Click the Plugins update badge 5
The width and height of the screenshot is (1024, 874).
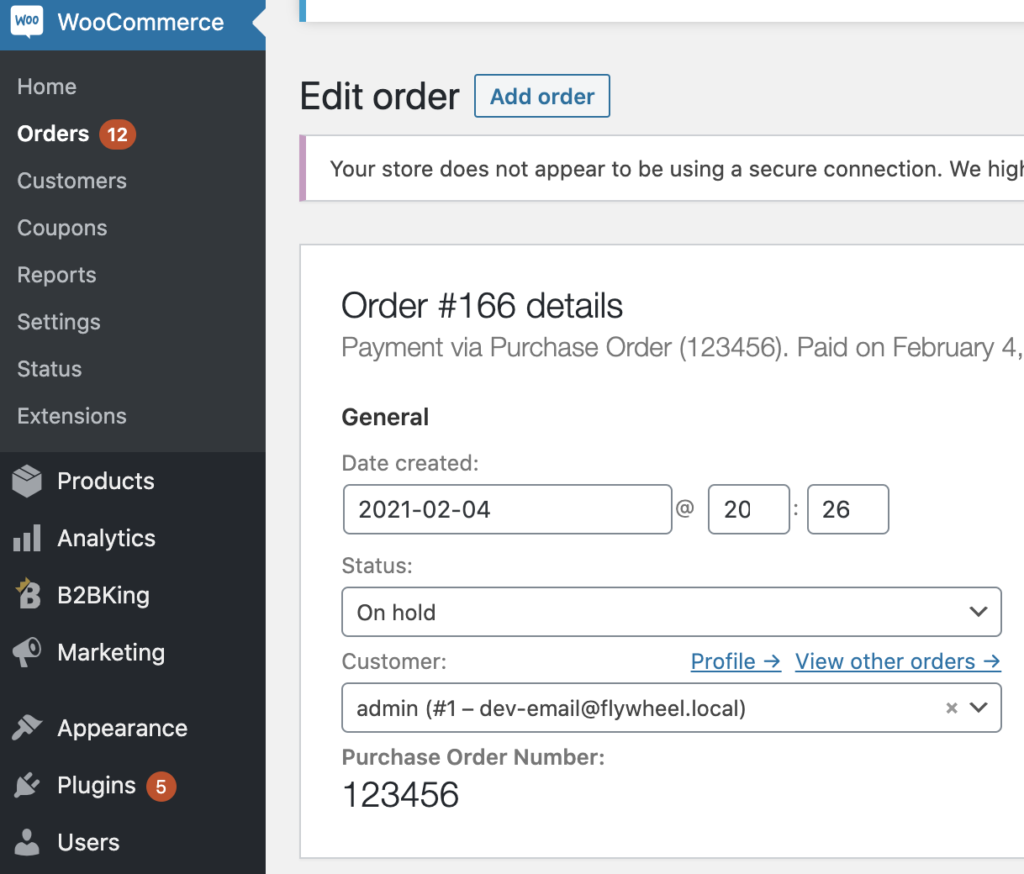point(161,786)
